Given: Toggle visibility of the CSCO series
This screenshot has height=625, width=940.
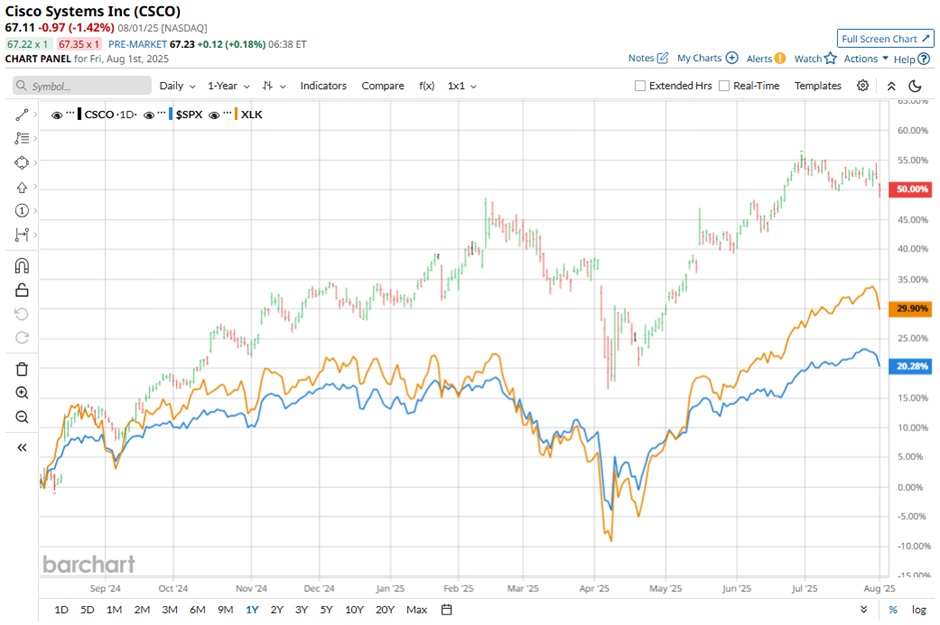Looking at the screenshot, I should pyautogui.click(x=57, y=115).
